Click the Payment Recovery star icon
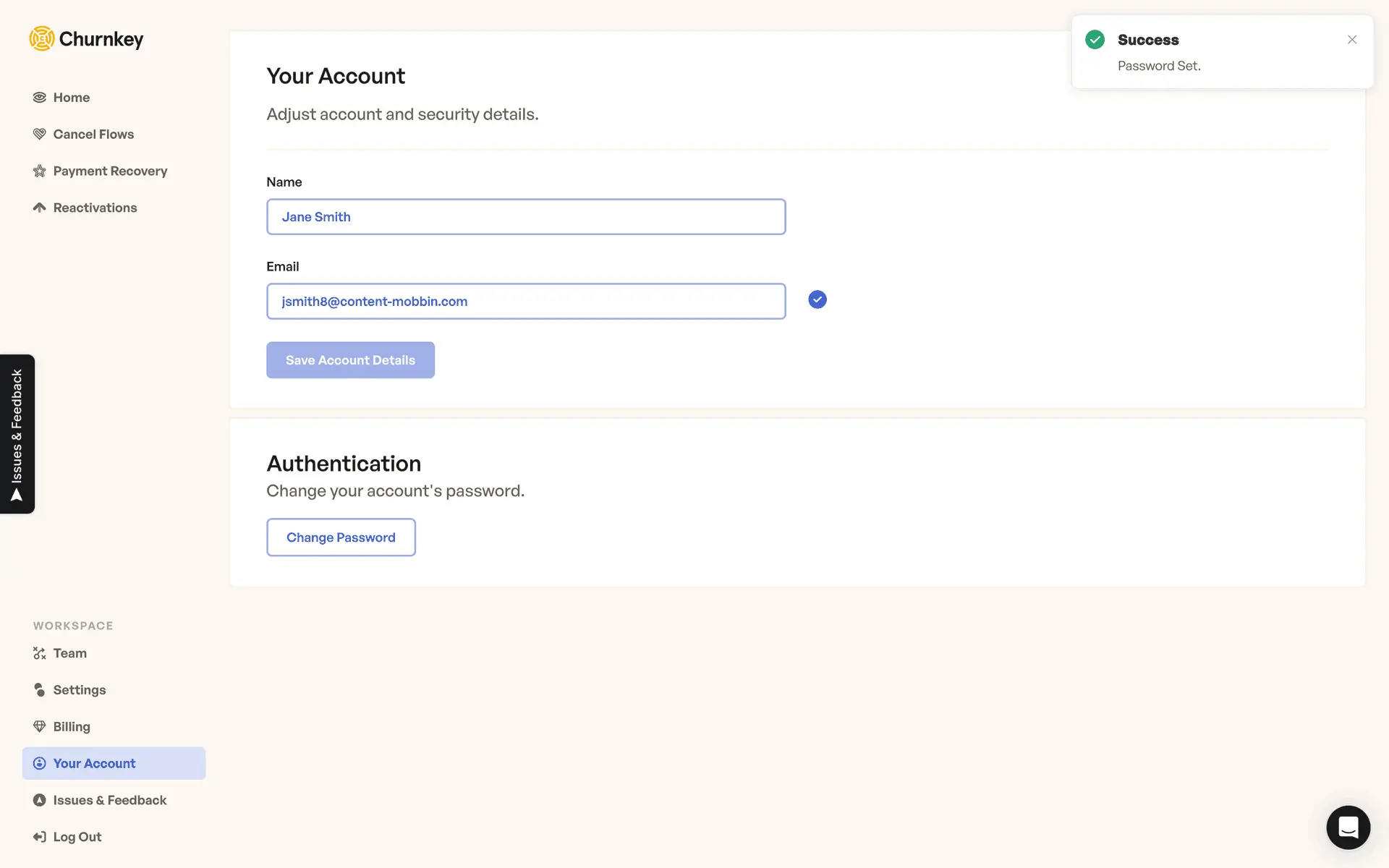This screenshot has width=1389, height=868. coord(39,171)
